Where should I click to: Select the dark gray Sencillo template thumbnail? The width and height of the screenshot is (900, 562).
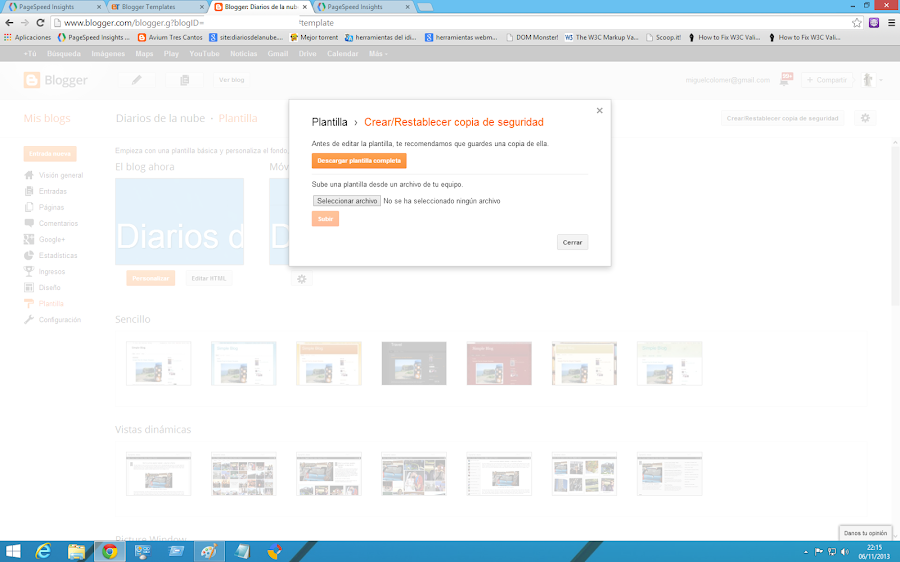(x=414, y=363)
